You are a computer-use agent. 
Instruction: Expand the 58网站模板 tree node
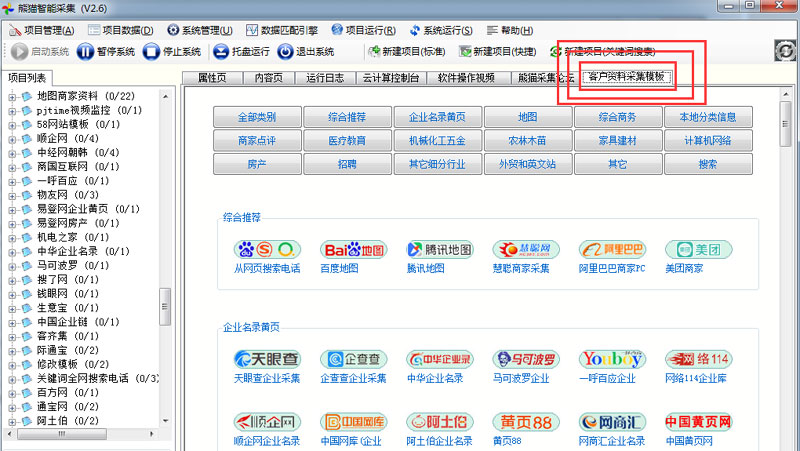coord(12,125)
